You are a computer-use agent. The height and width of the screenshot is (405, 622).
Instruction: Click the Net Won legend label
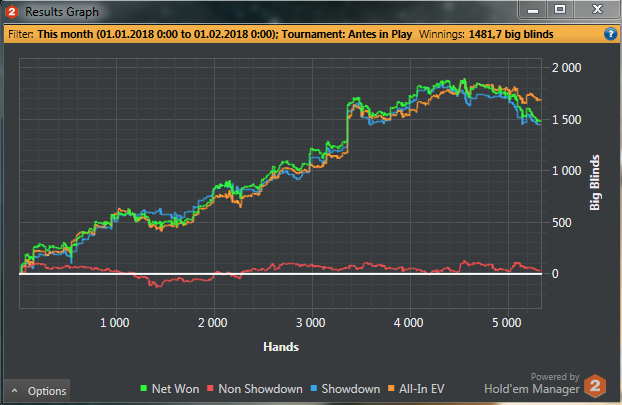point(175,389)
